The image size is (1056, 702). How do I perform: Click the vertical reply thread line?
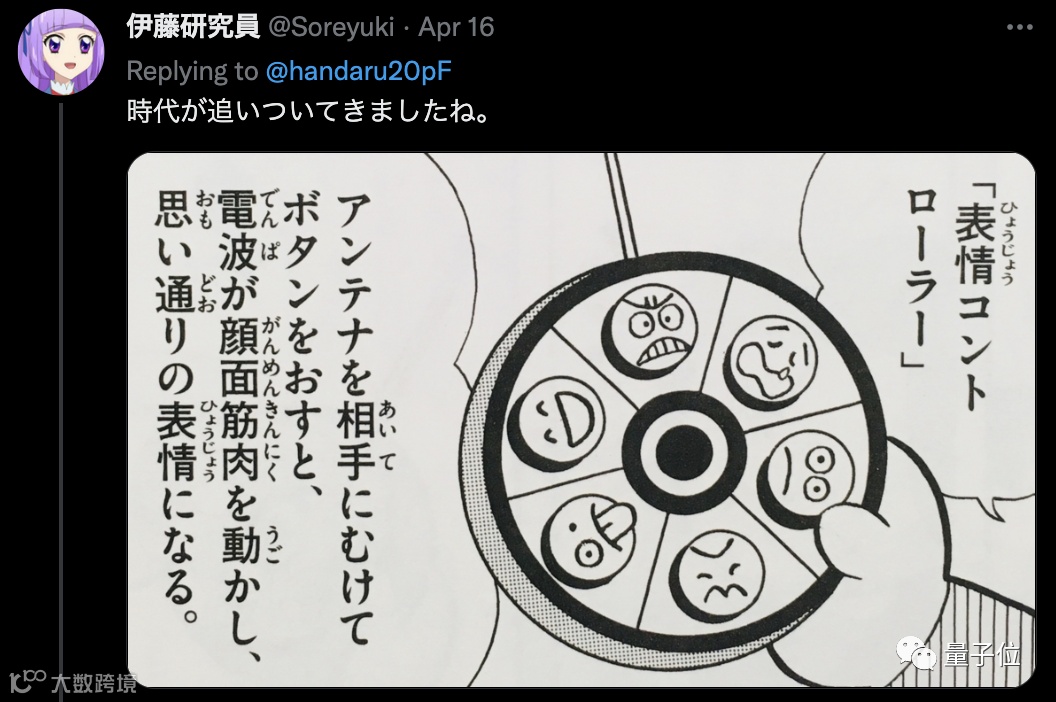tap(61, 397)
